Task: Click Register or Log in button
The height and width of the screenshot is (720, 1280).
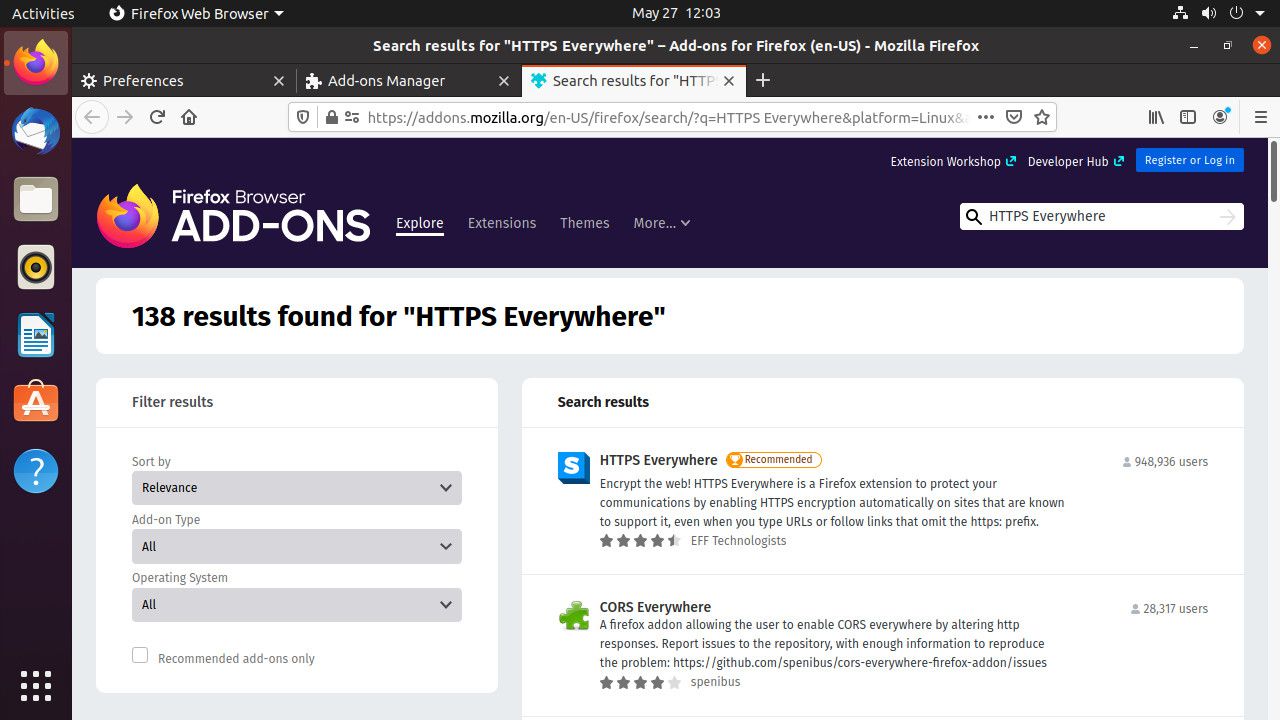Action: [x=1190, y=160]
